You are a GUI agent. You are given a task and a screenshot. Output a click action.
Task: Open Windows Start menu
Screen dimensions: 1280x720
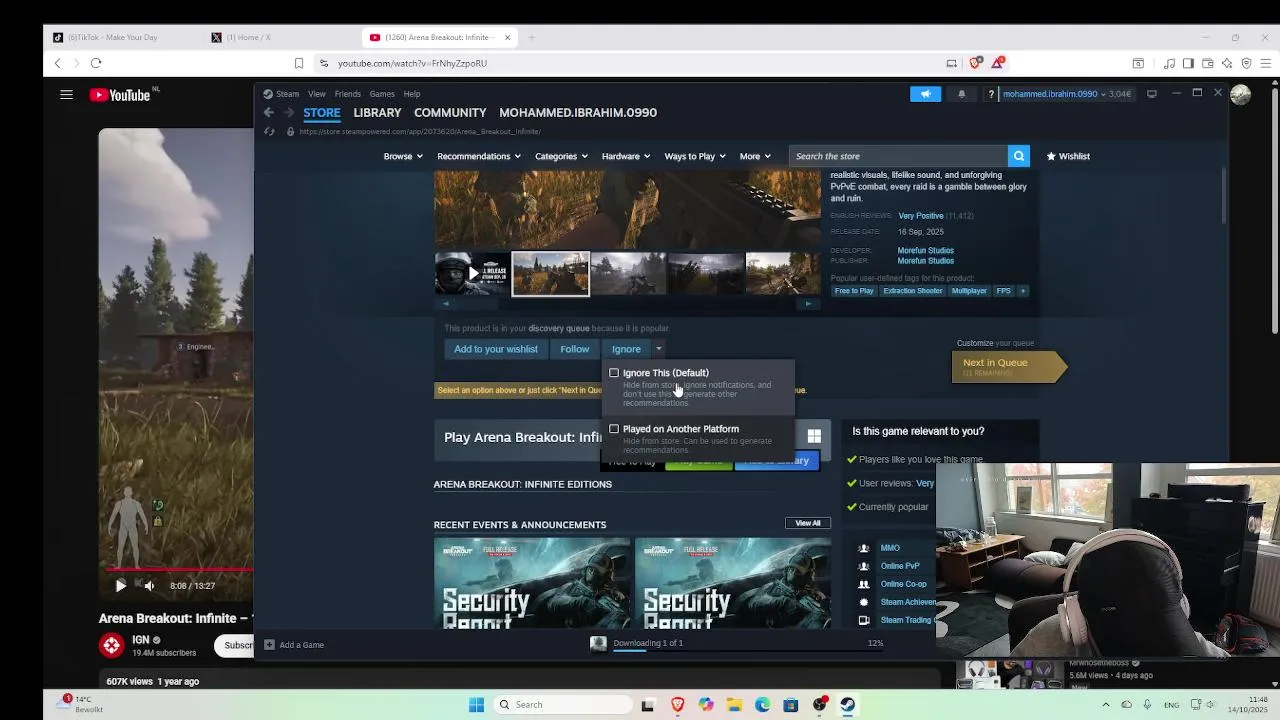[x=476, y=705]
